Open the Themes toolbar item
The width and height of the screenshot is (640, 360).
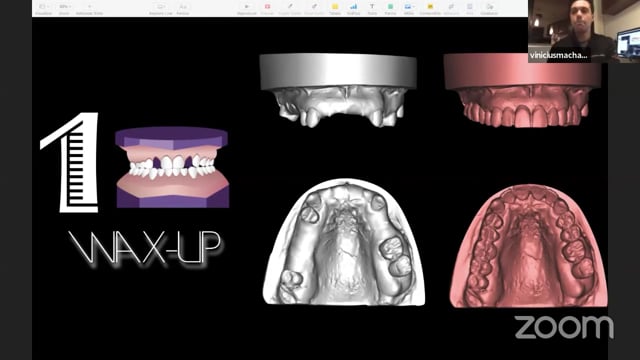(x=183, y=7)
